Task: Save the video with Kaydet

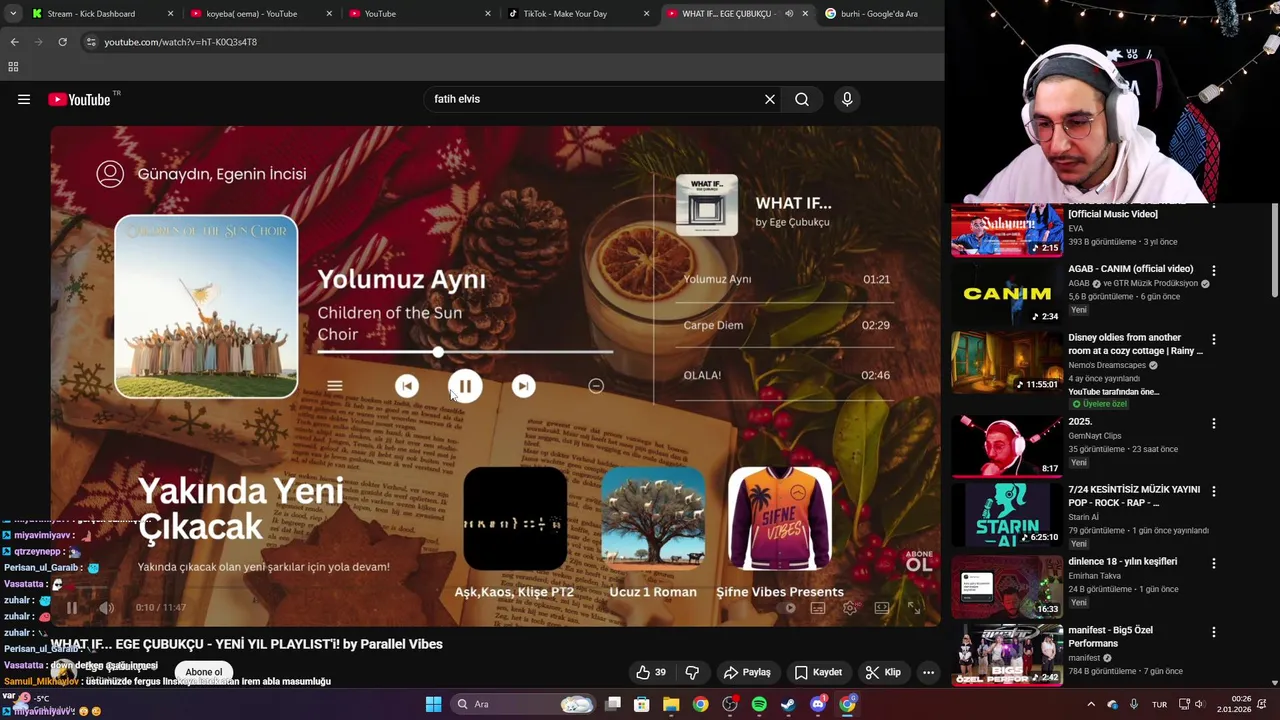Action: click(818, 672)
